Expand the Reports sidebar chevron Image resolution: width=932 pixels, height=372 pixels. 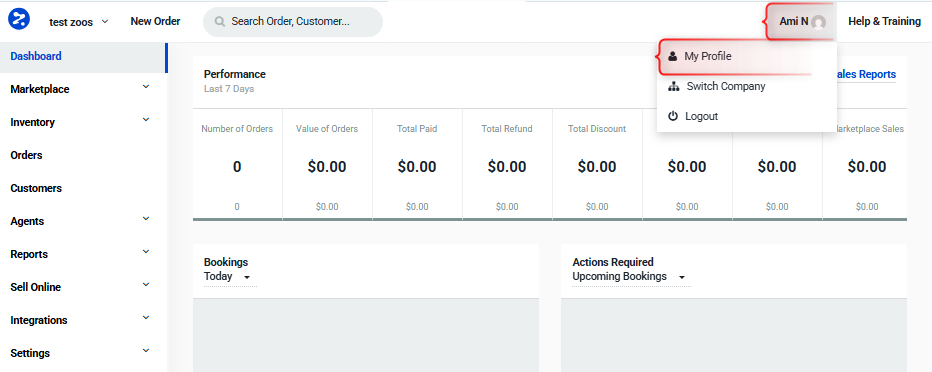point(146,252)
